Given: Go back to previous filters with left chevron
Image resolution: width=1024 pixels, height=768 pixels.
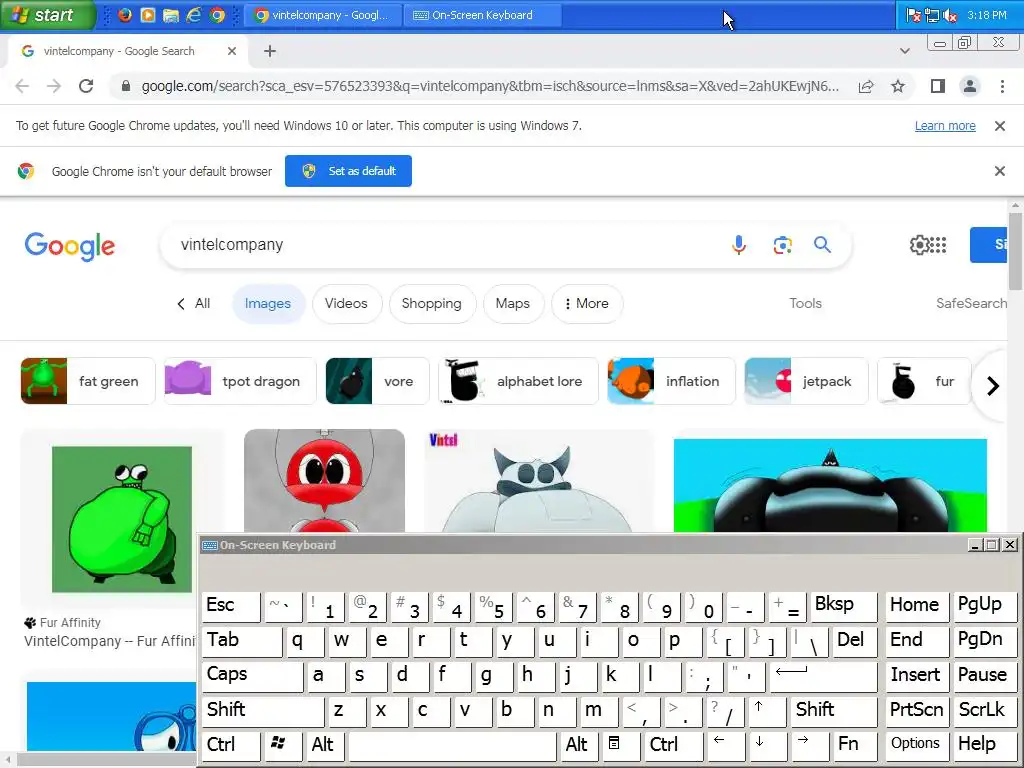Looking at the screenshot, I should tap(181, 304).
